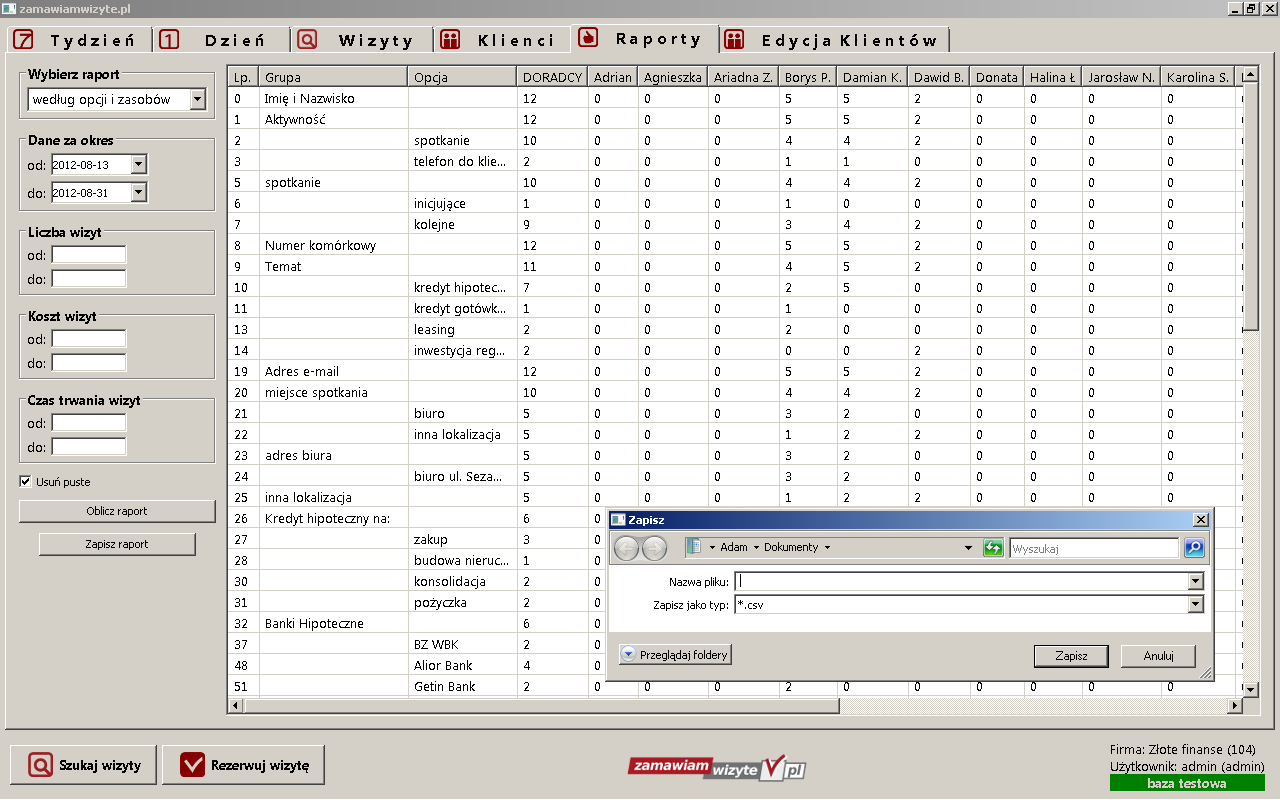Click Czas trwania wizyt 'do' field
This screenshot has height=800, width=1280.
[x=89, y=446]
